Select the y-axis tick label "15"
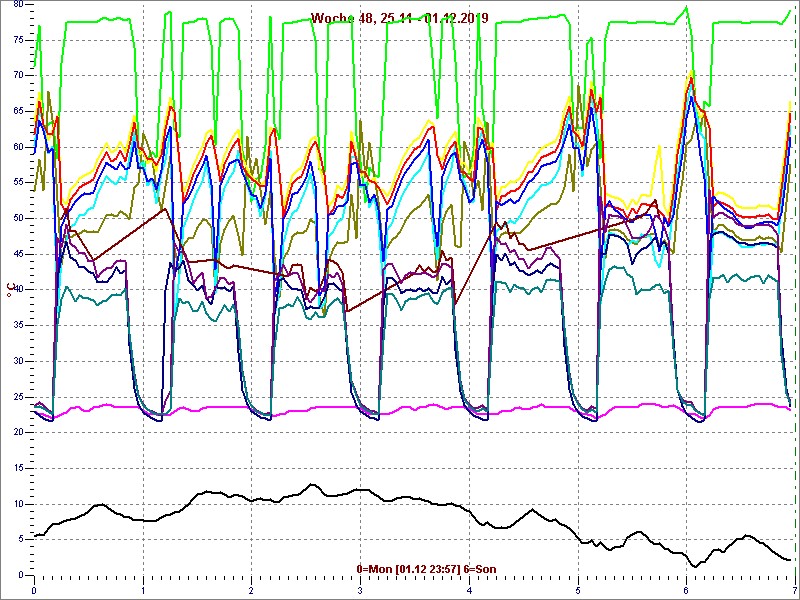 (18, 468)
